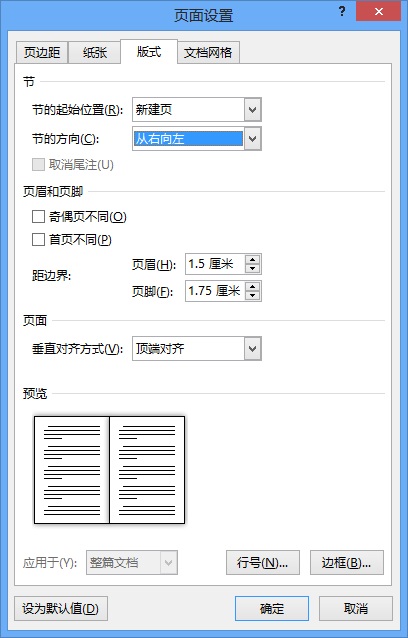Increase the 页眉 distance with up arrow
Viewport: 408px width, 638px height.
(x=253, y=260)
